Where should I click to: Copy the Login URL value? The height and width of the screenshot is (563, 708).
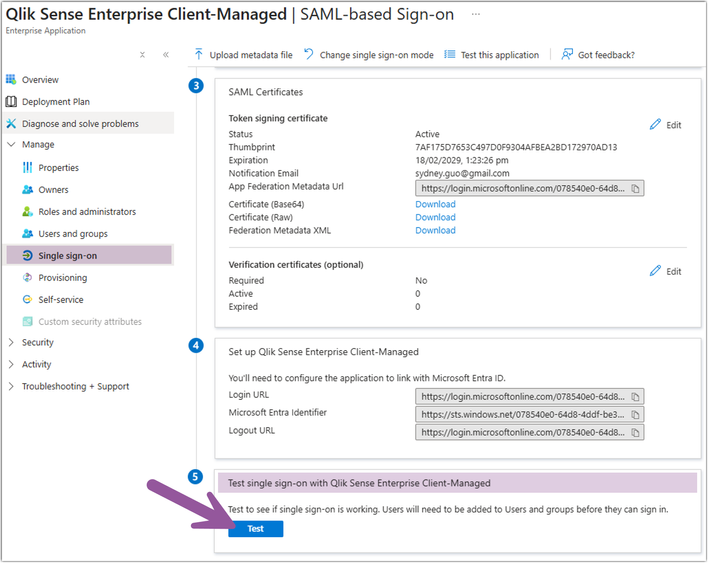(x=636, y=396)
